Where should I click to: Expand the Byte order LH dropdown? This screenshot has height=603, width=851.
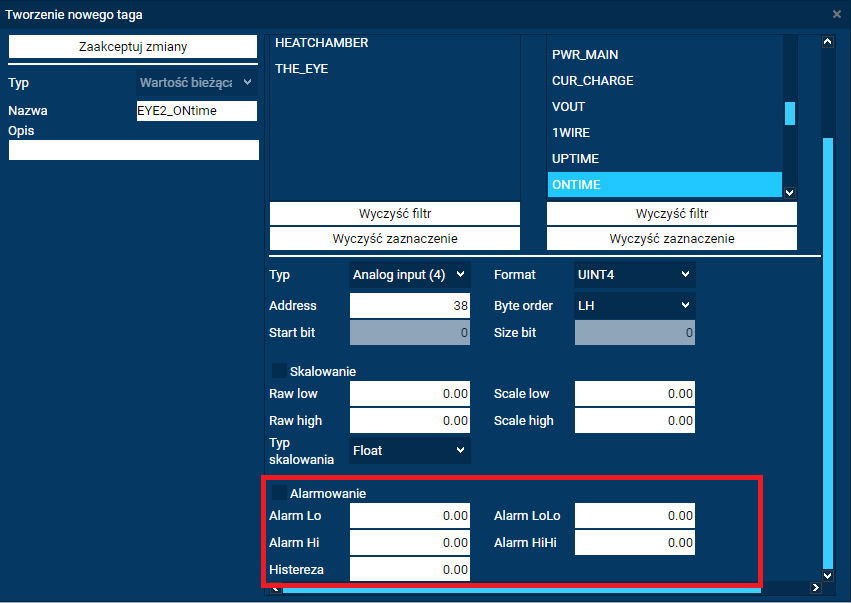(634, 305)
